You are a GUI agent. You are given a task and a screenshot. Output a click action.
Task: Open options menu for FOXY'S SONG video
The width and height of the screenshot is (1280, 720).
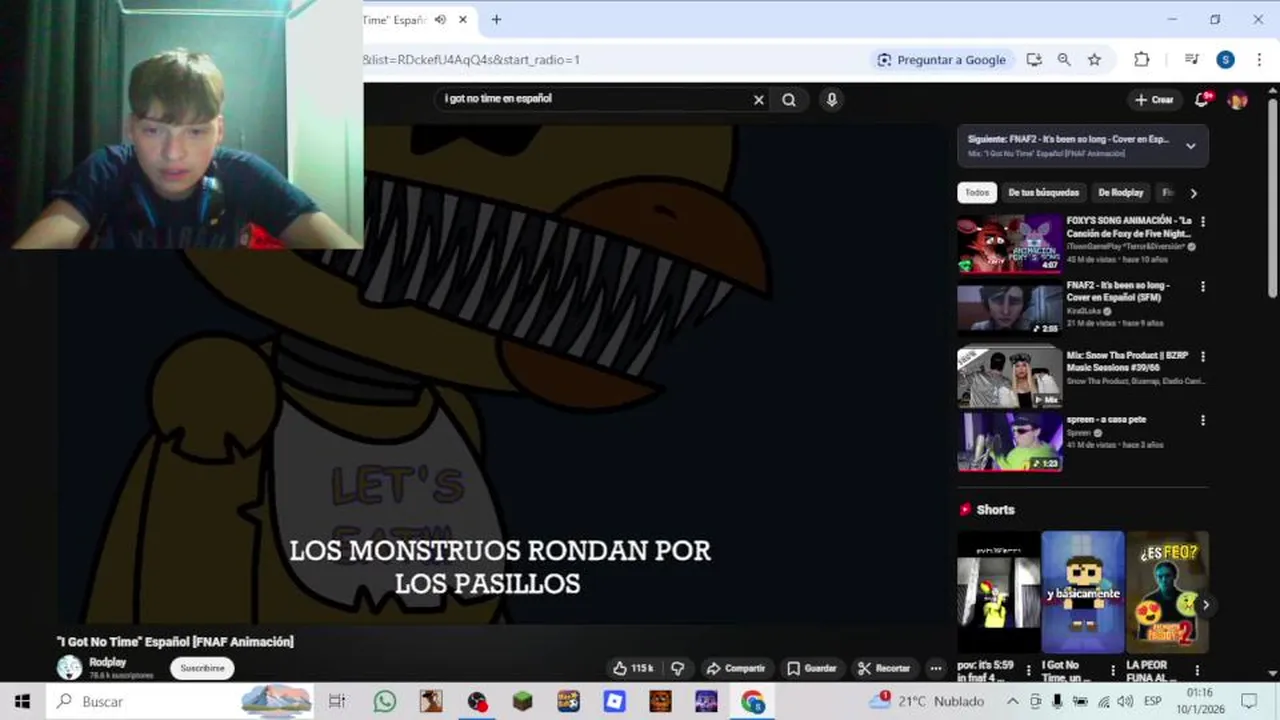[1202, 222]
